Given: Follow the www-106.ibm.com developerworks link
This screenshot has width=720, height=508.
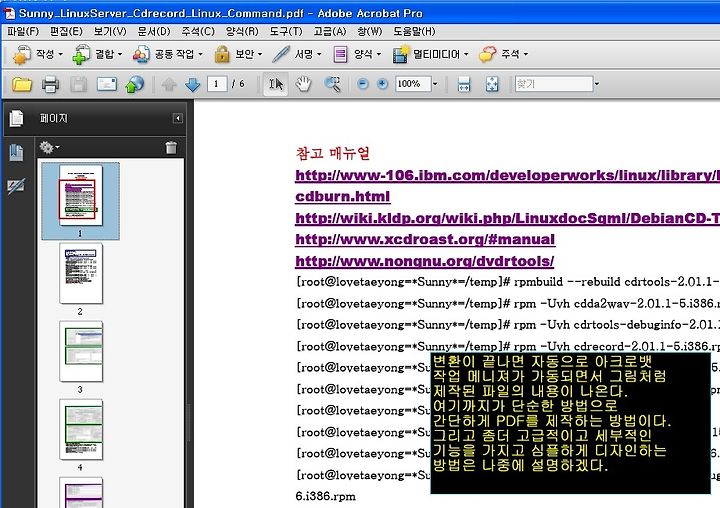Looking at the screenshot, I should click(507, 175).
